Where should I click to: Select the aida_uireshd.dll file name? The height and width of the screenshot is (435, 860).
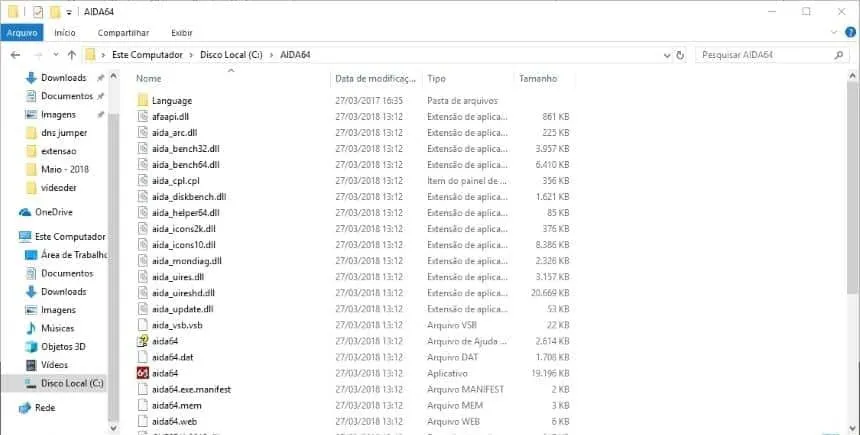tap(183, 293)
